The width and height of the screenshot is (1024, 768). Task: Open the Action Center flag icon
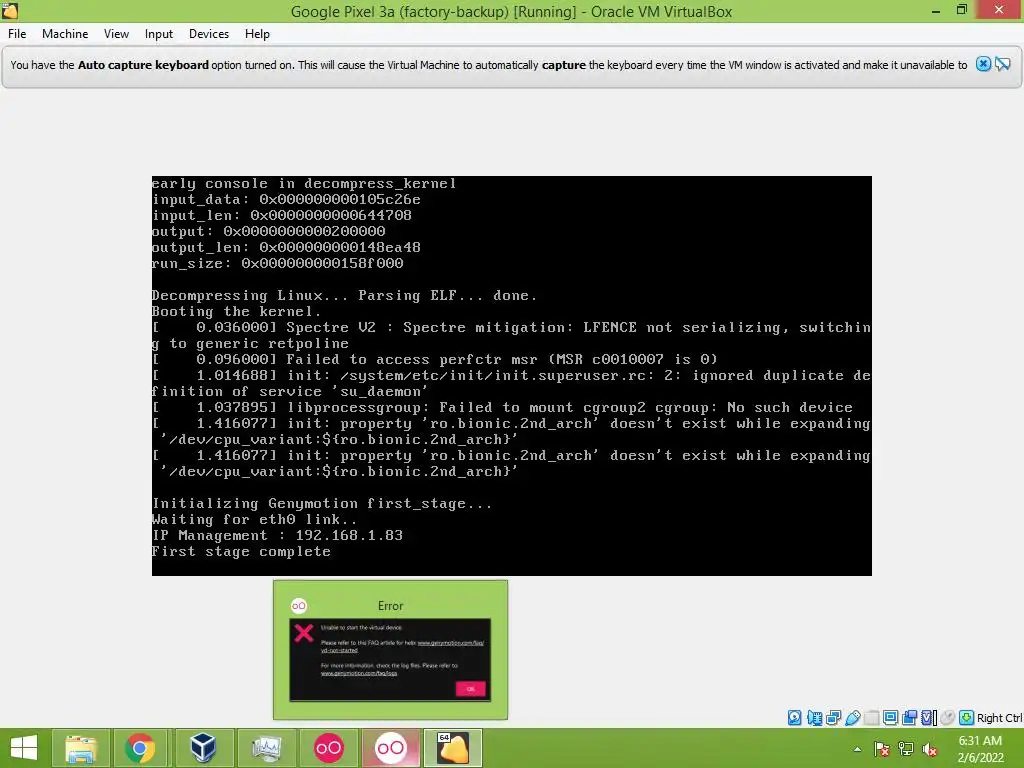(x=882, y=750)
